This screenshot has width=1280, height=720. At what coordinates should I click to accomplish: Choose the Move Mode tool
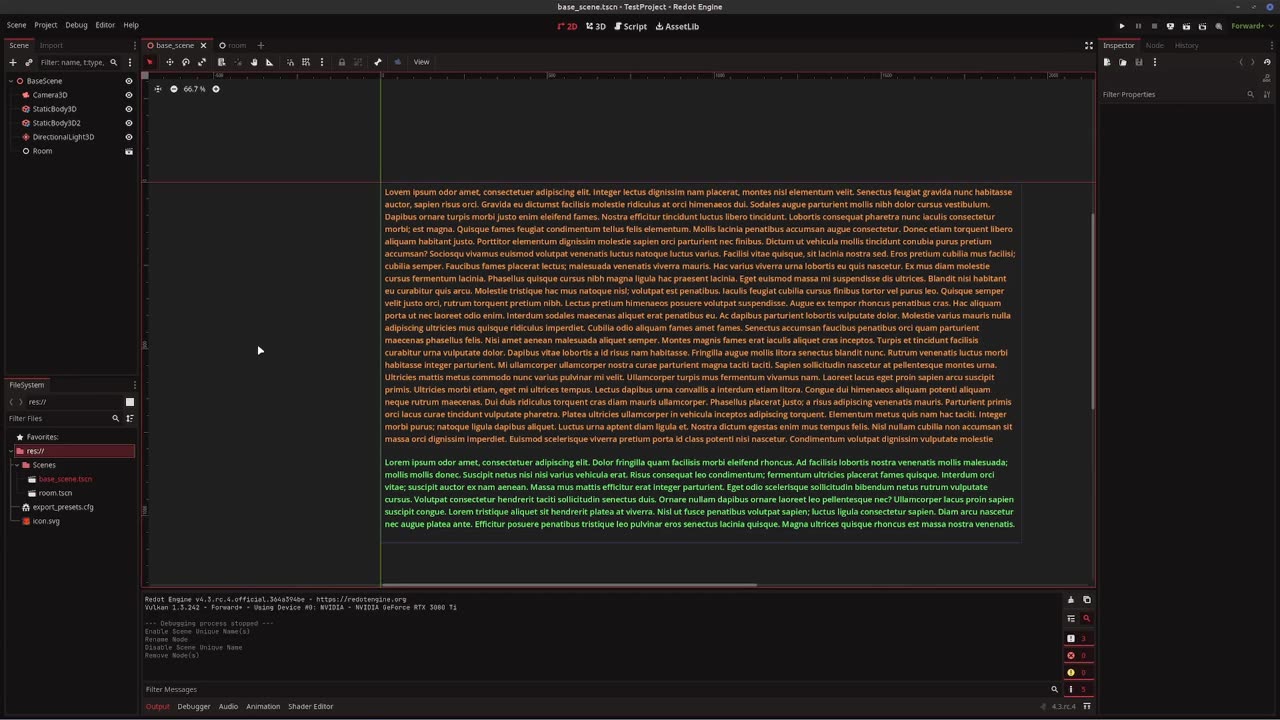click(x=169, y=62)
